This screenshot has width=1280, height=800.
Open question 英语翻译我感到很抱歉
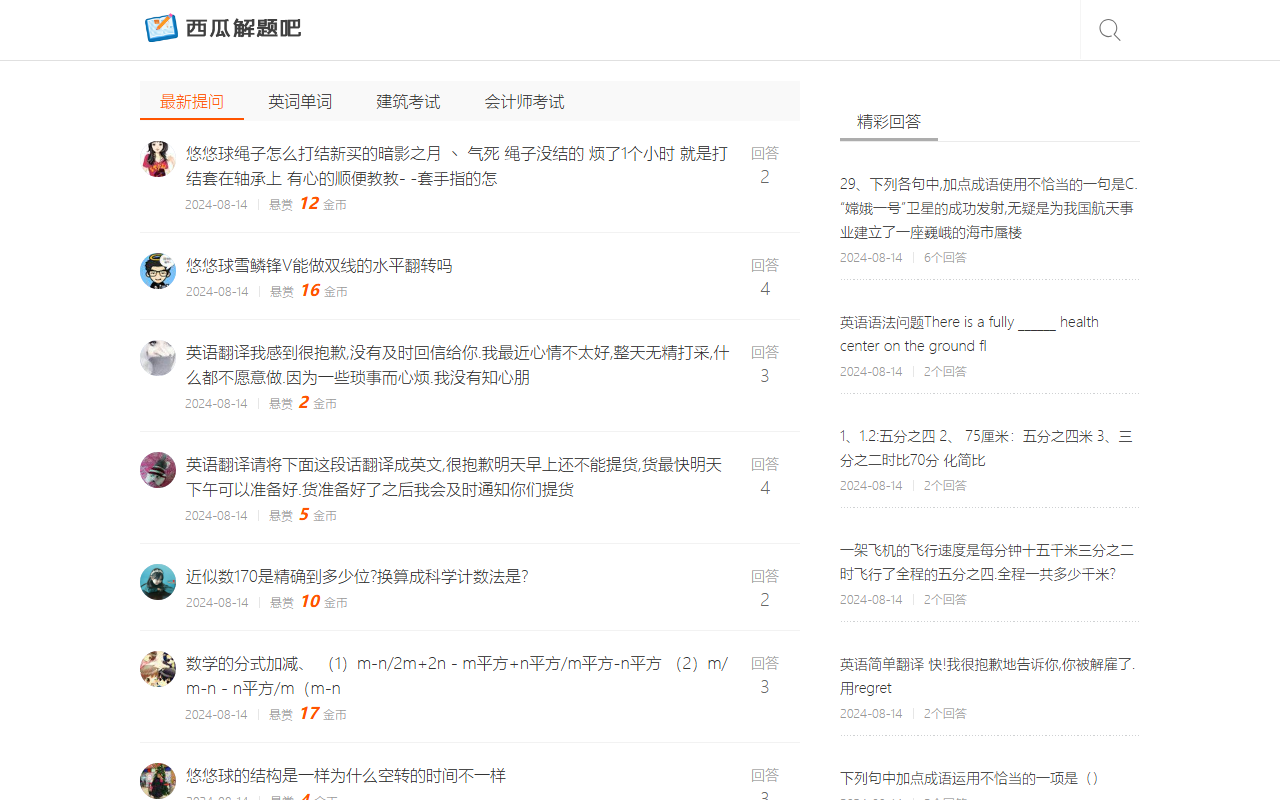[x=457, y=365]
